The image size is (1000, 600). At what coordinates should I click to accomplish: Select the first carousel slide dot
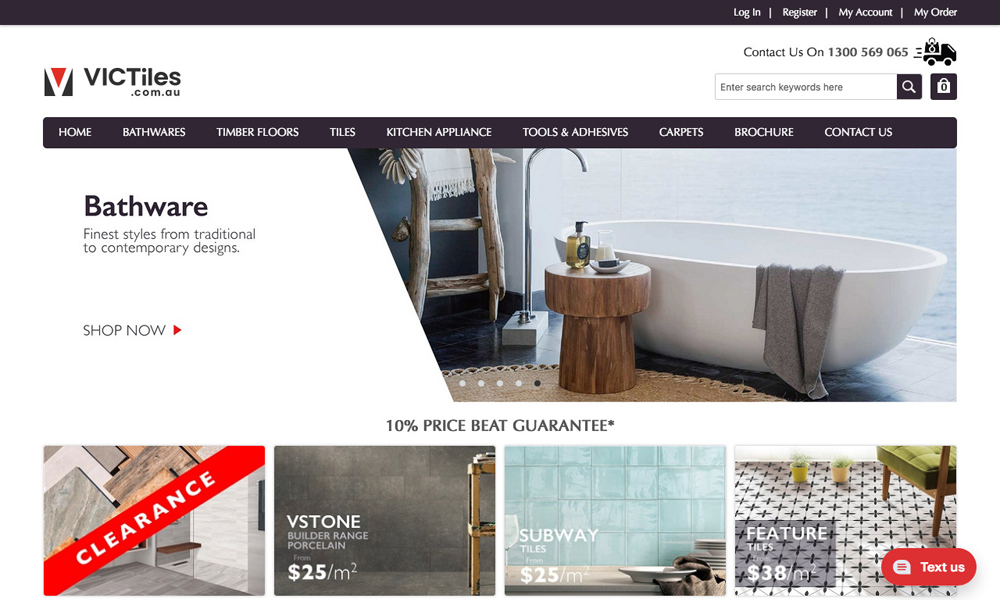462,383
